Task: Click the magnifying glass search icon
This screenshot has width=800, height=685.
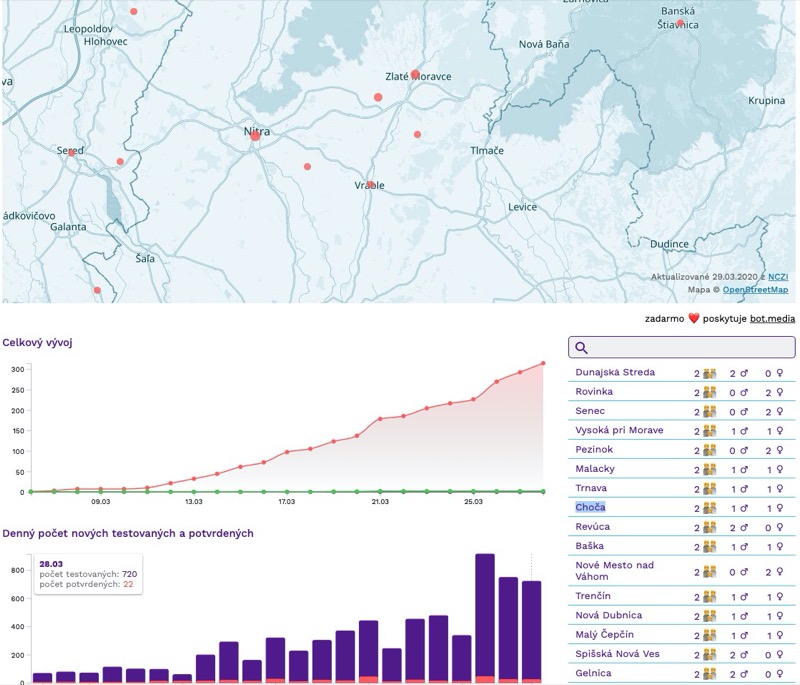Action: [582, 347]
